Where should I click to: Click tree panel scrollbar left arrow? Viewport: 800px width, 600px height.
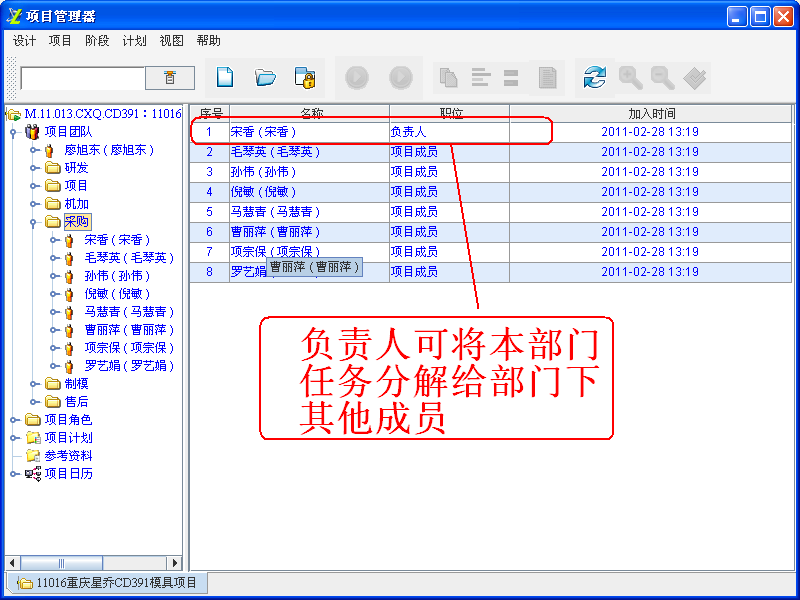click(12, 563)
